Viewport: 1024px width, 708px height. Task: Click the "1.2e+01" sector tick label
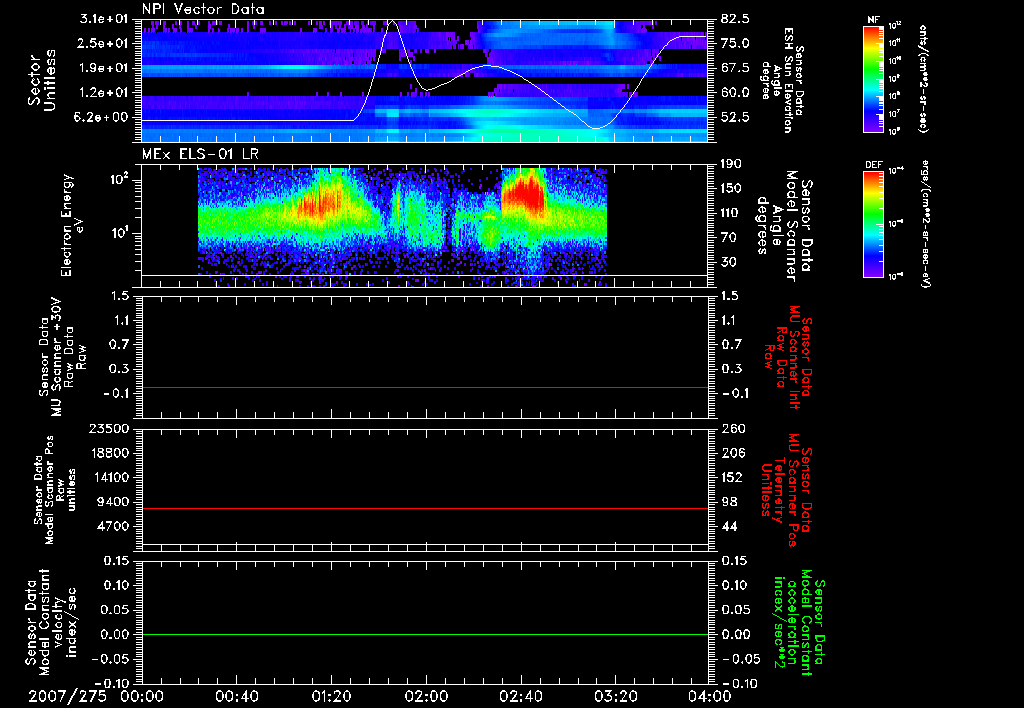[105, 92]
